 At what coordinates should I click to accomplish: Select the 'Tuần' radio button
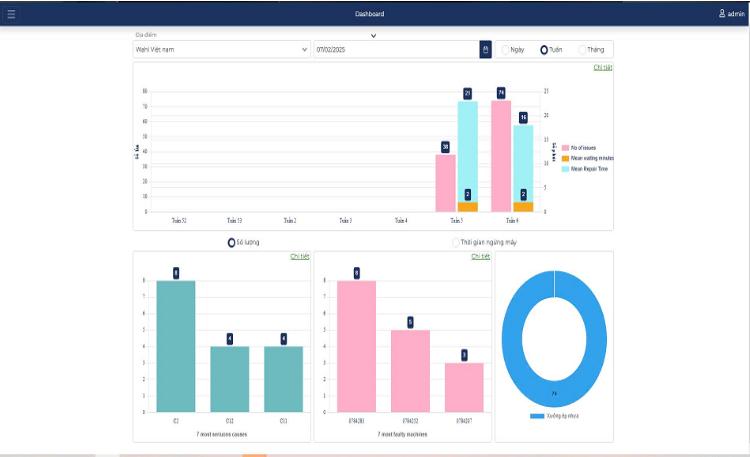[544, 50]
